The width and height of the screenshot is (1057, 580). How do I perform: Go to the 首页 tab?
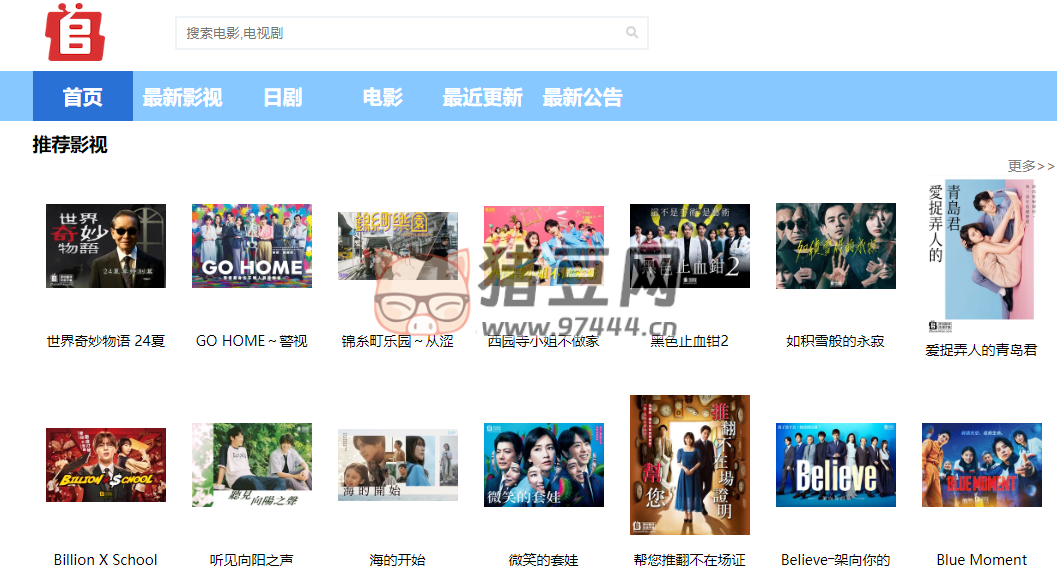click(83, 96)
